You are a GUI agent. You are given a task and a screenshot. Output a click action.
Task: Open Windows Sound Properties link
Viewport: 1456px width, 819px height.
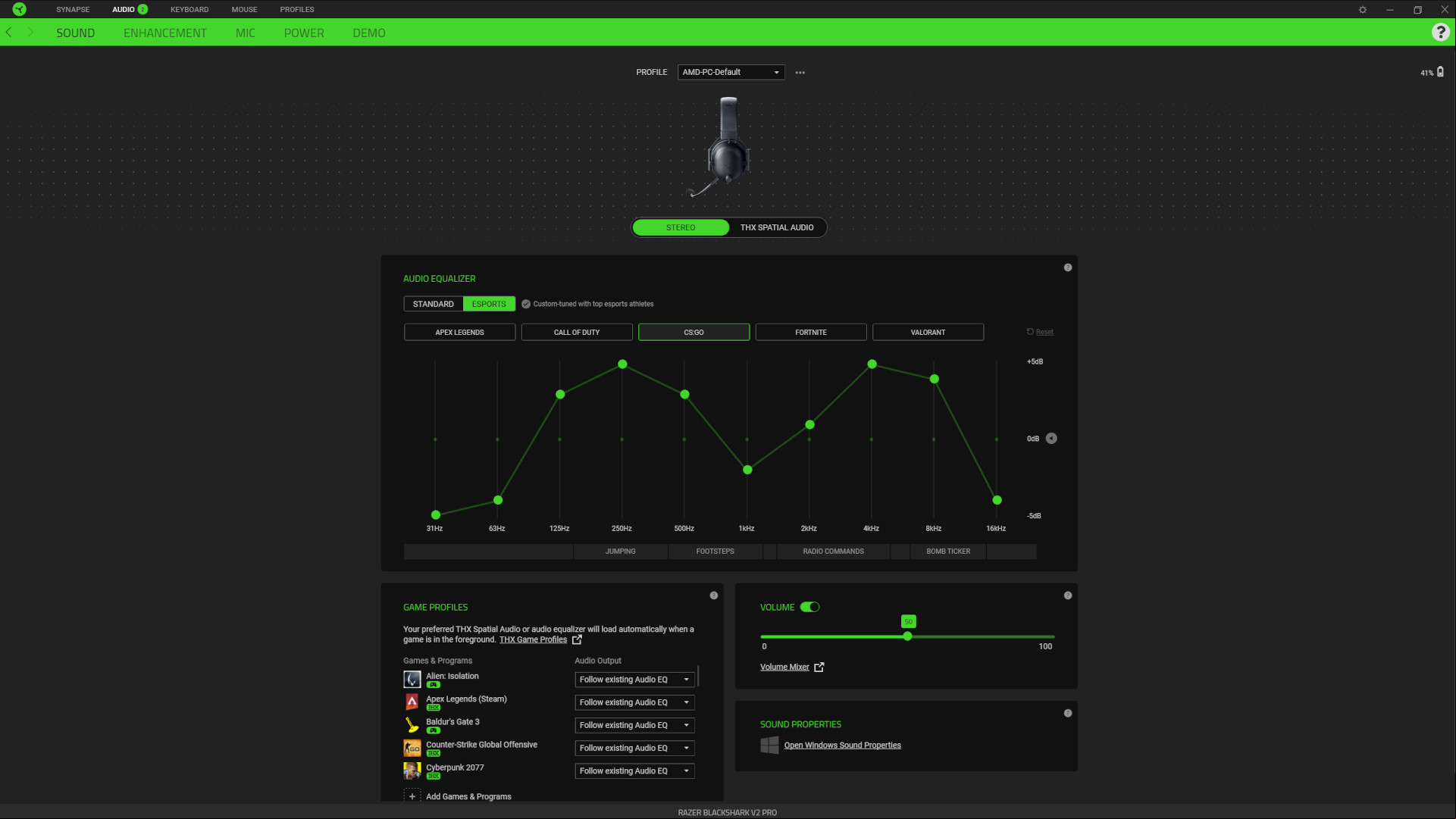[842, 745]
